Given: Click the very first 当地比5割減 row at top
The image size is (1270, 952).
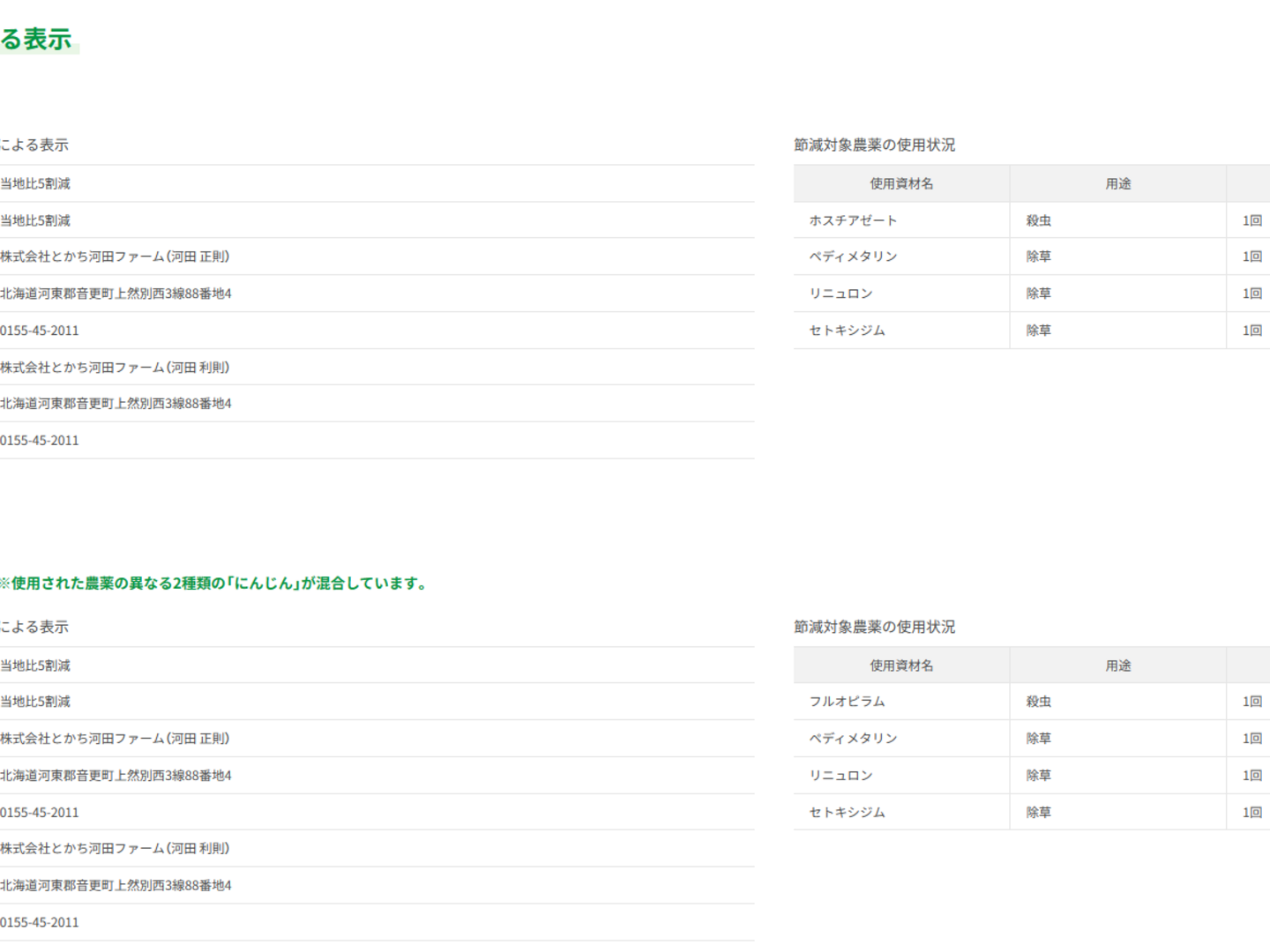Looking at the screenshot, I should tap(35, 183).
